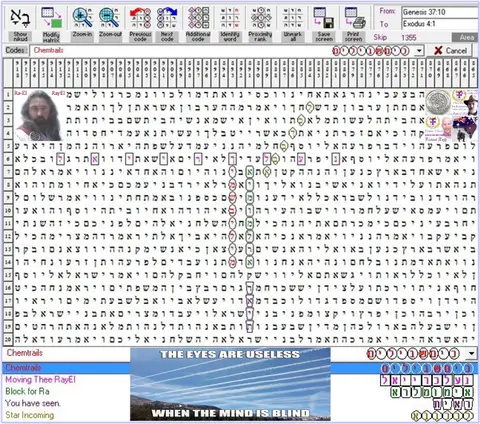Click the Zoom-out magnifier icon

point(110,18)
